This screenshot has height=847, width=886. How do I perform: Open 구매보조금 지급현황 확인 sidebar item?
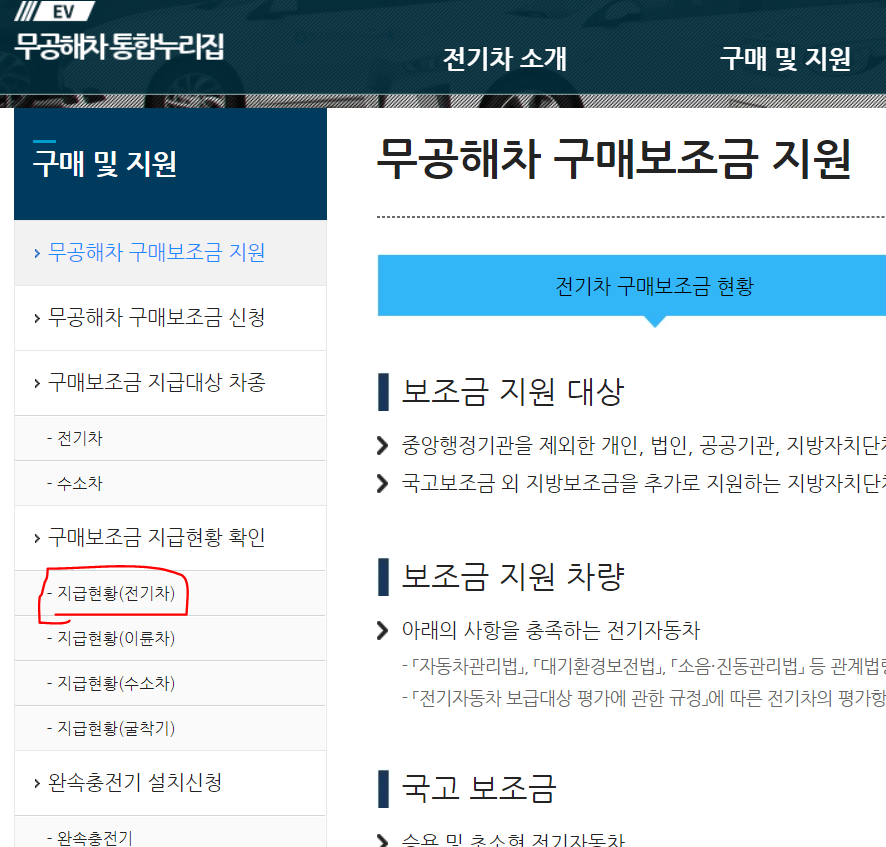170,537
